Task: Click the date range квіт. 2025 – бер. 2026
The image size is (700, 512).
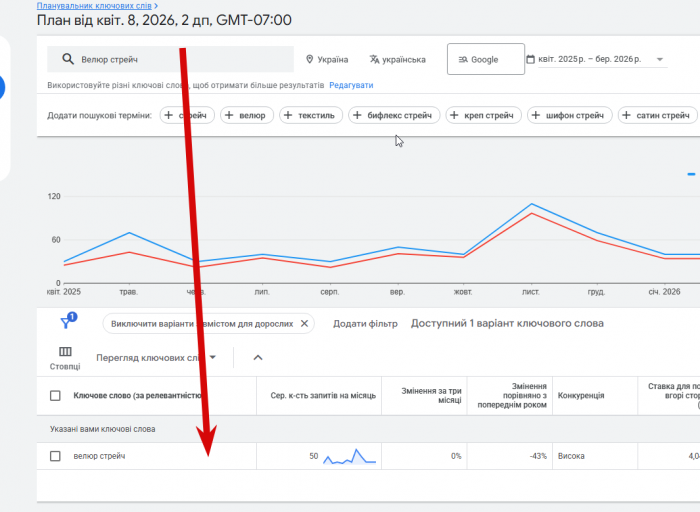Action: pos(589,59)
